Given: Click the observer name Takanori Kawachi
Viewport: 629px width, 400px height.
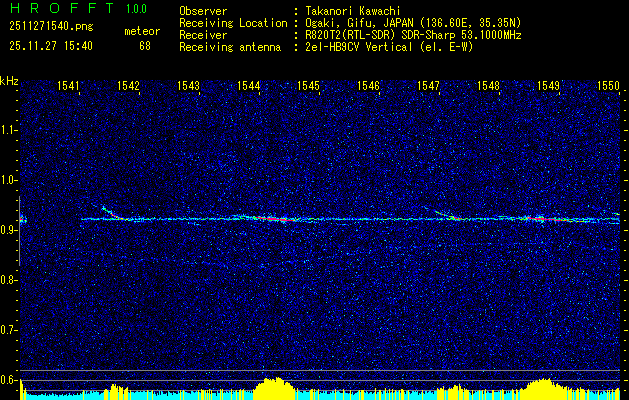Looking at the screenshot, I should pyautogui.click(x=353, y=11).
